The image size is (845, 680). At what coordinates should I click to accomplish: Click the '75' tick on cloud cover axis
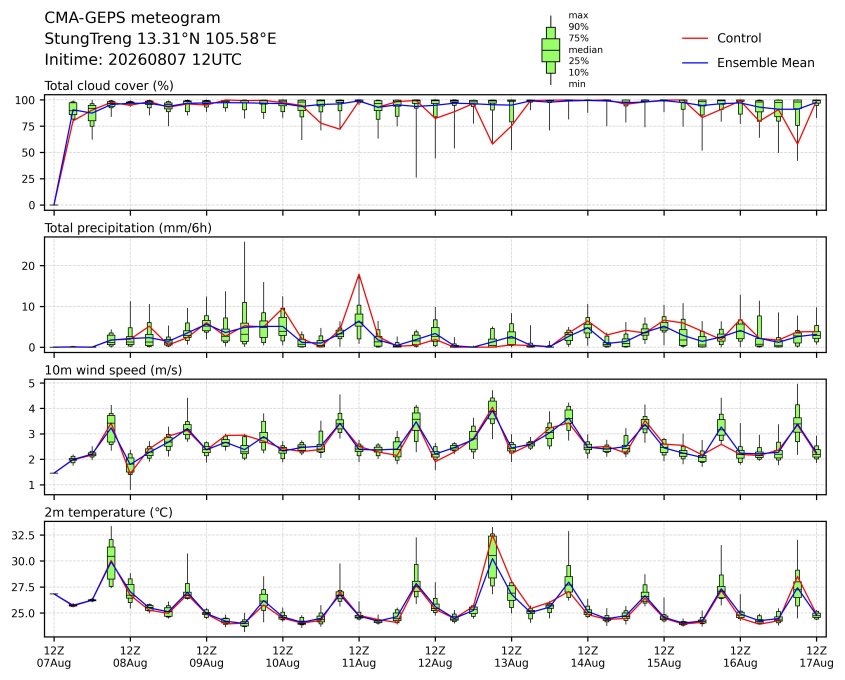(29, 127)
